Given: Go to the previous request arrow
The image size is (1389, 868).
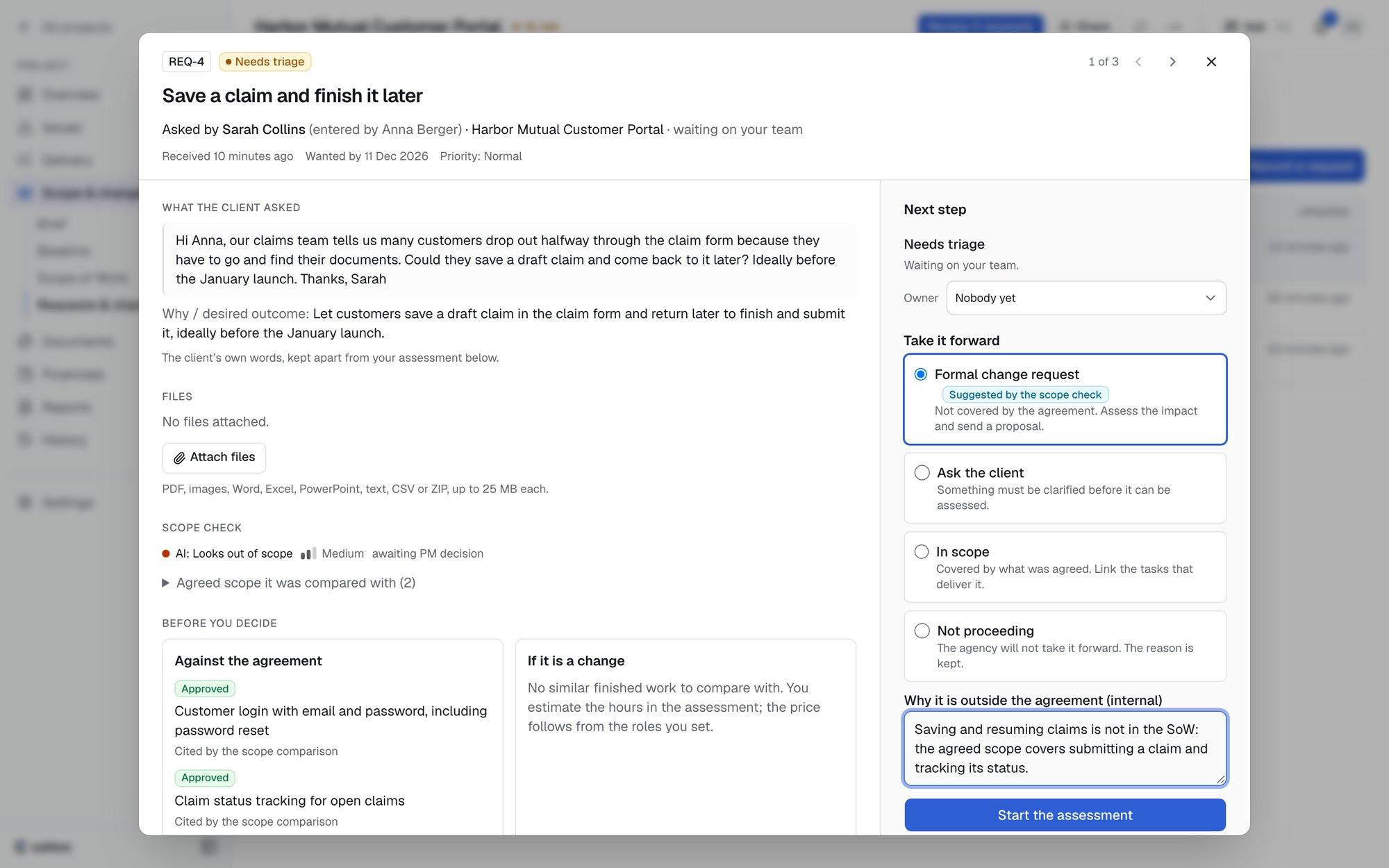Looking at the screenshot, I should coord(1138,62).
